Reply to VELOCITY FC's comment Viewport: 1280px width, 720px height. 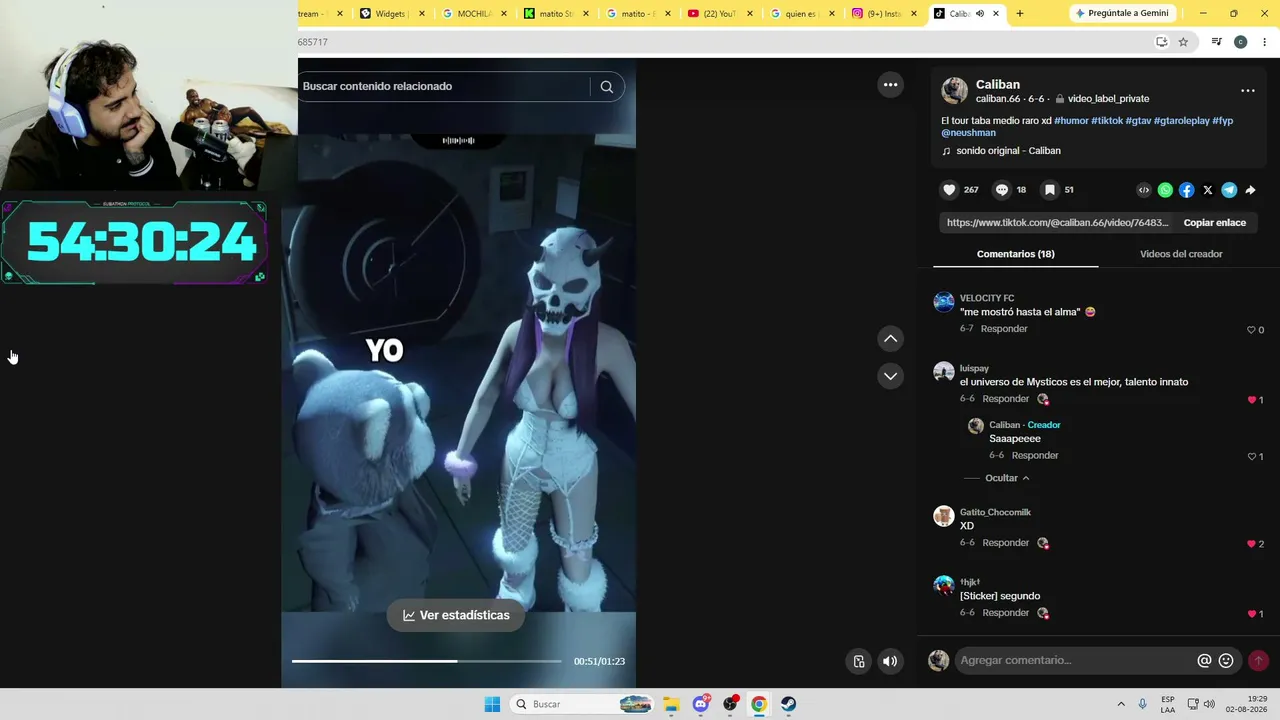1004,329
